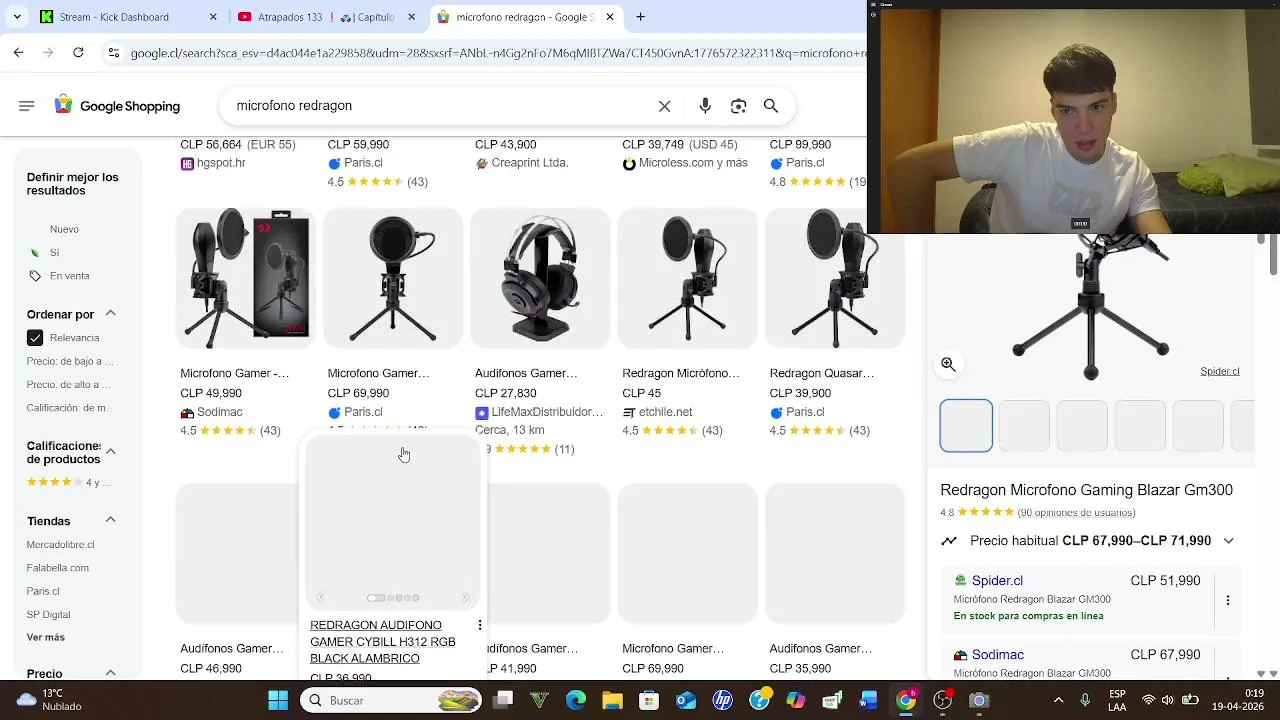
Task: Show hidden system tray icons
Action: 1058,700
